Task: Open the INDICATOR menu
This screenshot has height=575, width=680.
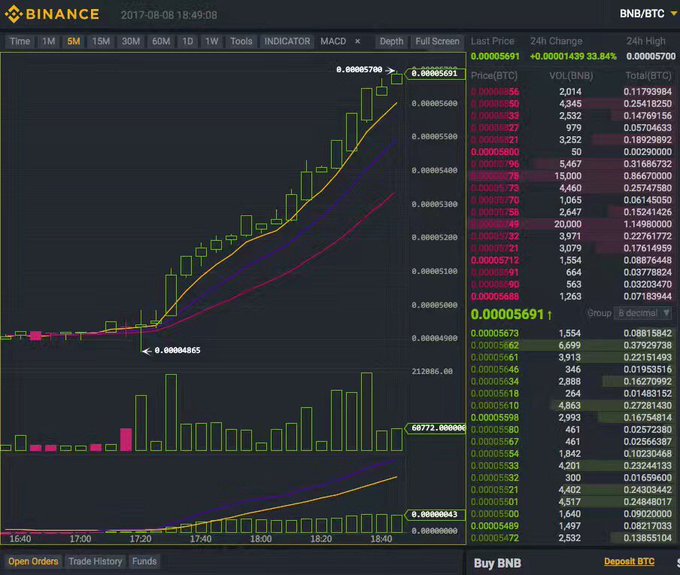Action: coord(287,41)
